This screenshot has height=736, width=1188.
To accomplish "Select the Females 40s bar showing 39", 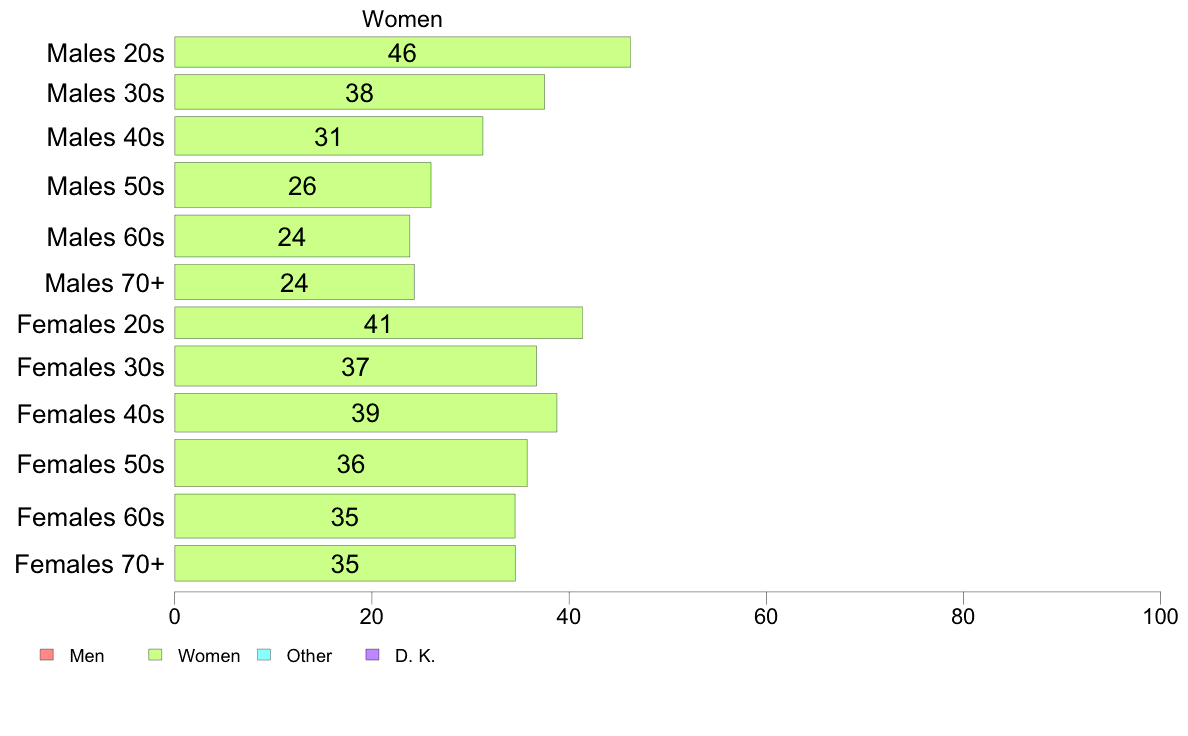I will [x=366, y=413].
